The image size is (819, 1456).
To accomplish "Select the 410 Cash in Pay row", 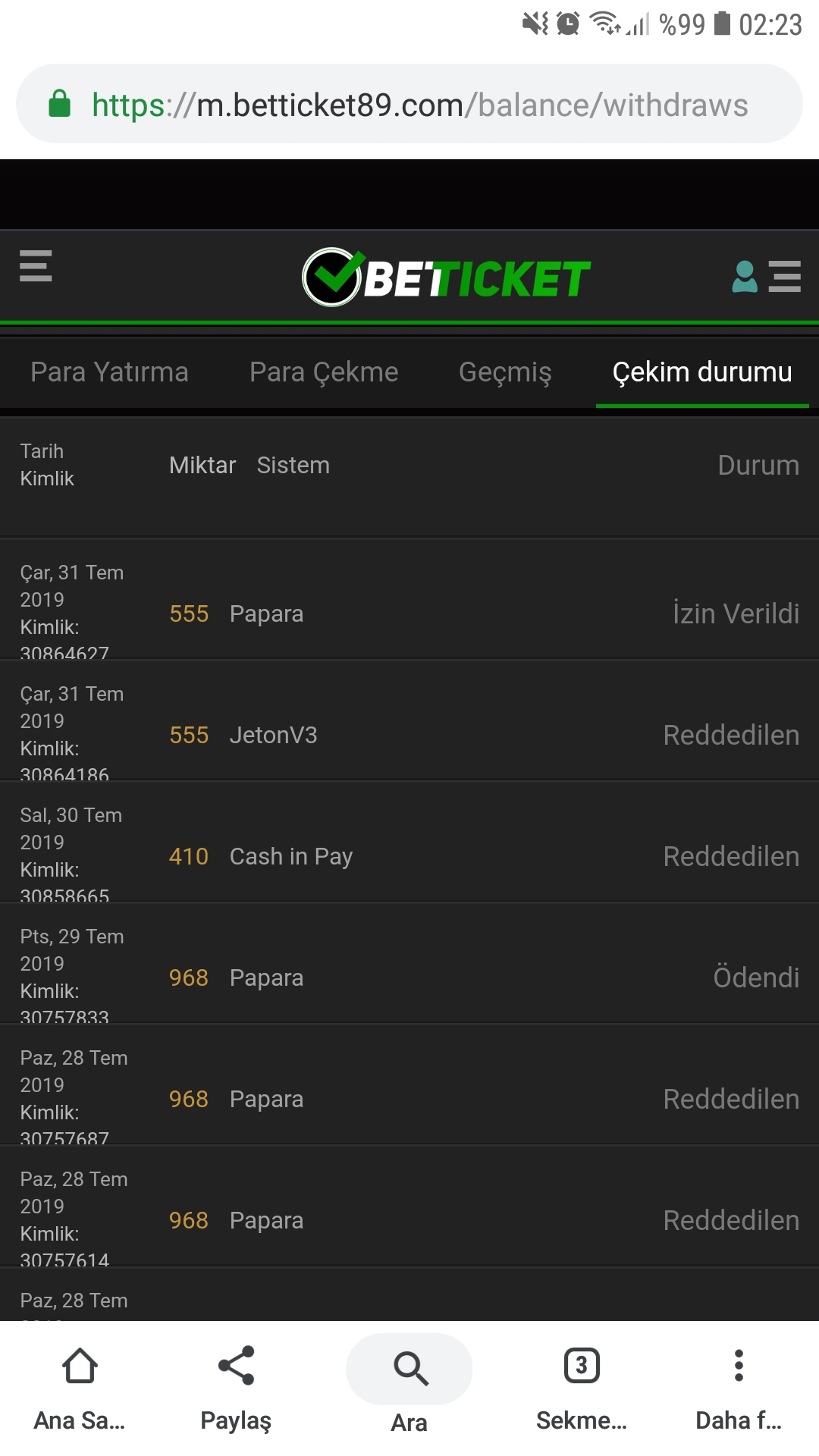I will pyautogui.click(x=409, y=842).
